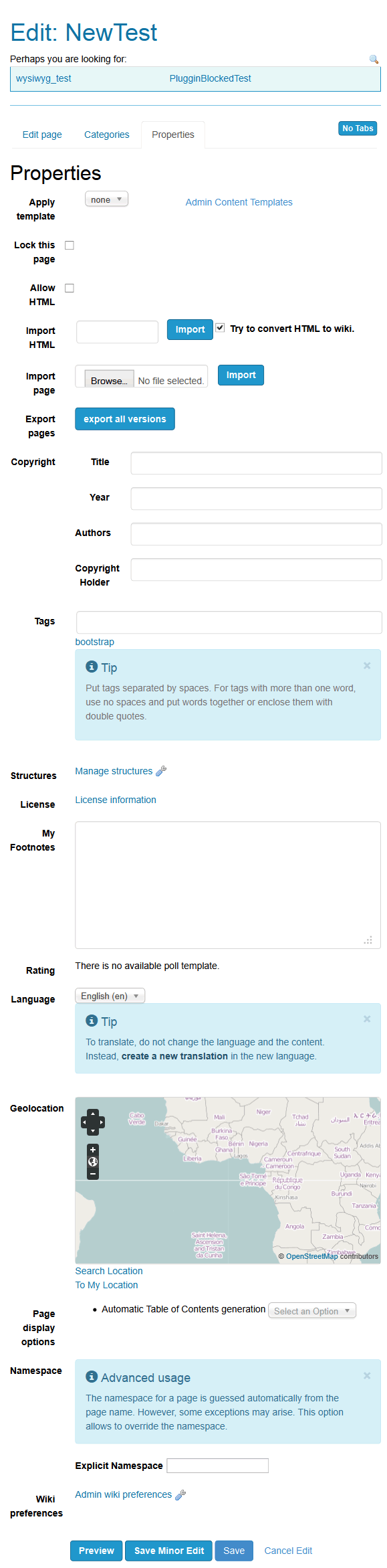Zoom in on the geolocation map
The height and width of the screenshot is (1568, 387).
coord(93,1149)
